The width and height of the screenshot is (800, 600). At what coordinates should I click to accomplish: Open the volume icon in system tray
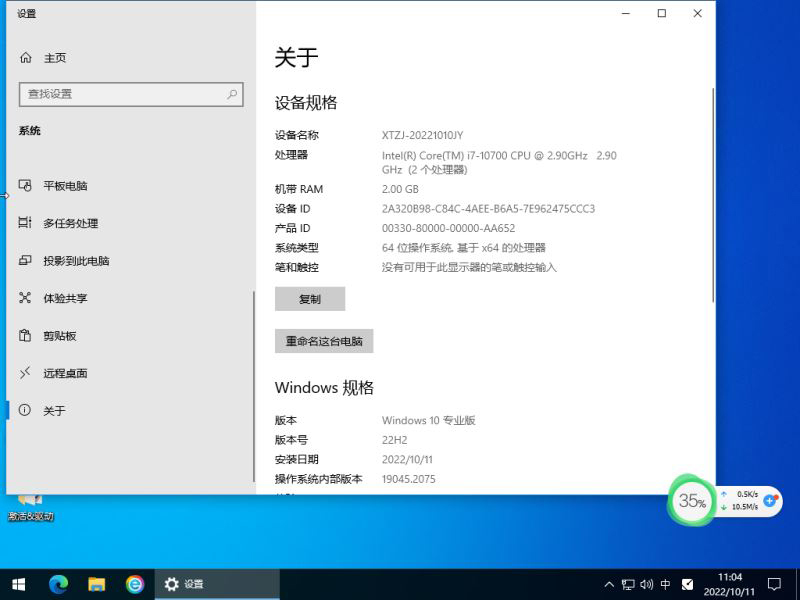[x=647, y=584]
